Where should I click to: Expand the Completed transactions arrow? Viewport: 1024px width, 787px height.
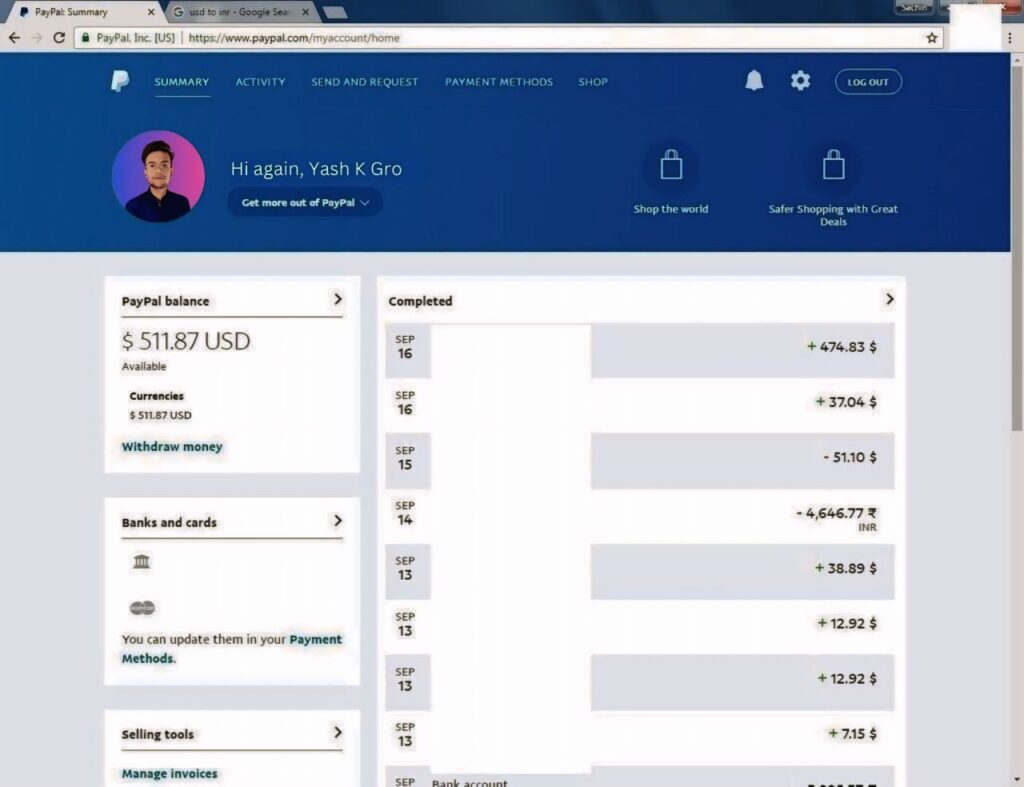click(889, 299)
